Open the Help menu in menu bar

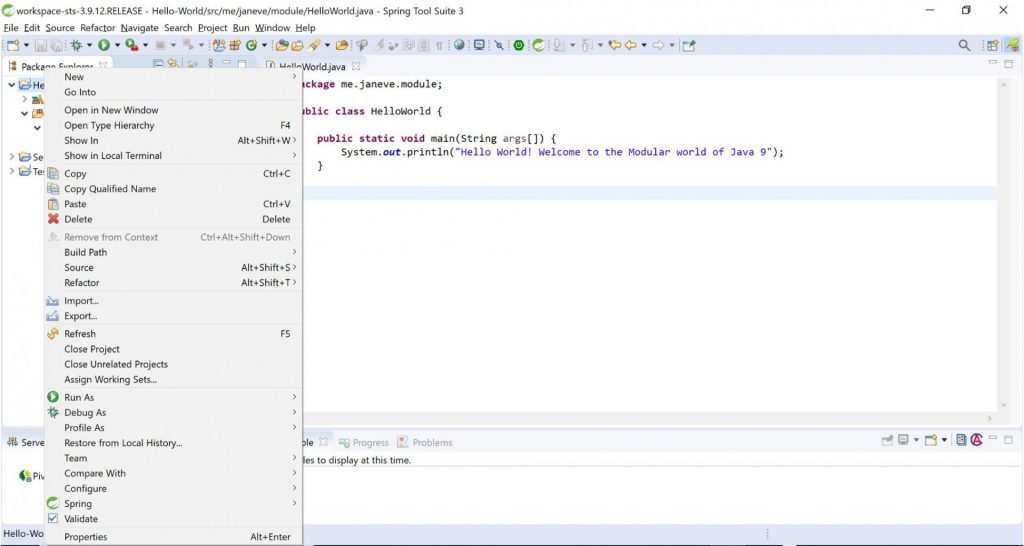(305, 28)
